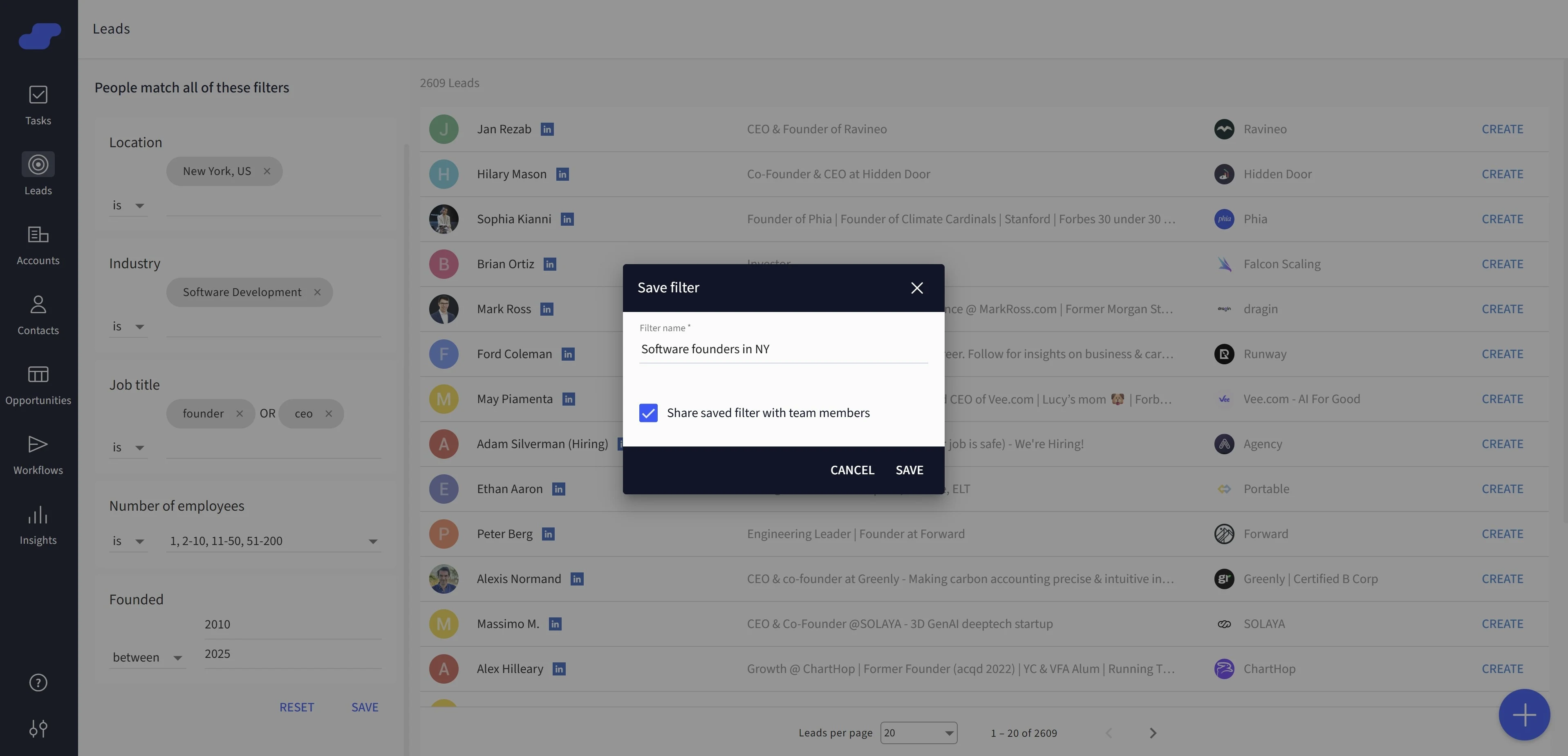The width and height of the screenshot is (1568, 756).
Task: Open the Tasks section
Action: coord(38,105)
